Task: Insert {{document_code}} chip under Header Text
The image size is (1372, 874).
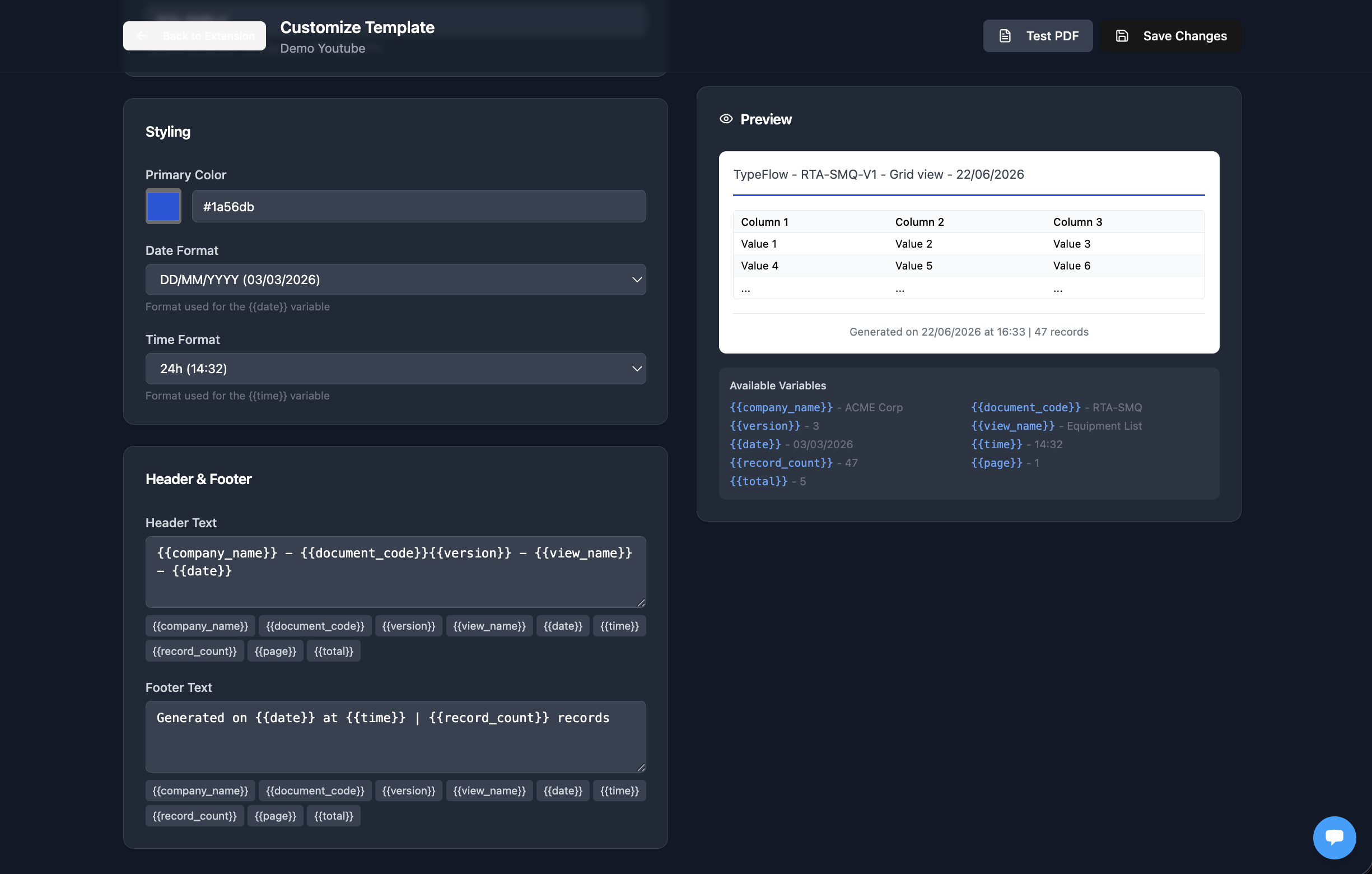Action: [315, 626]
